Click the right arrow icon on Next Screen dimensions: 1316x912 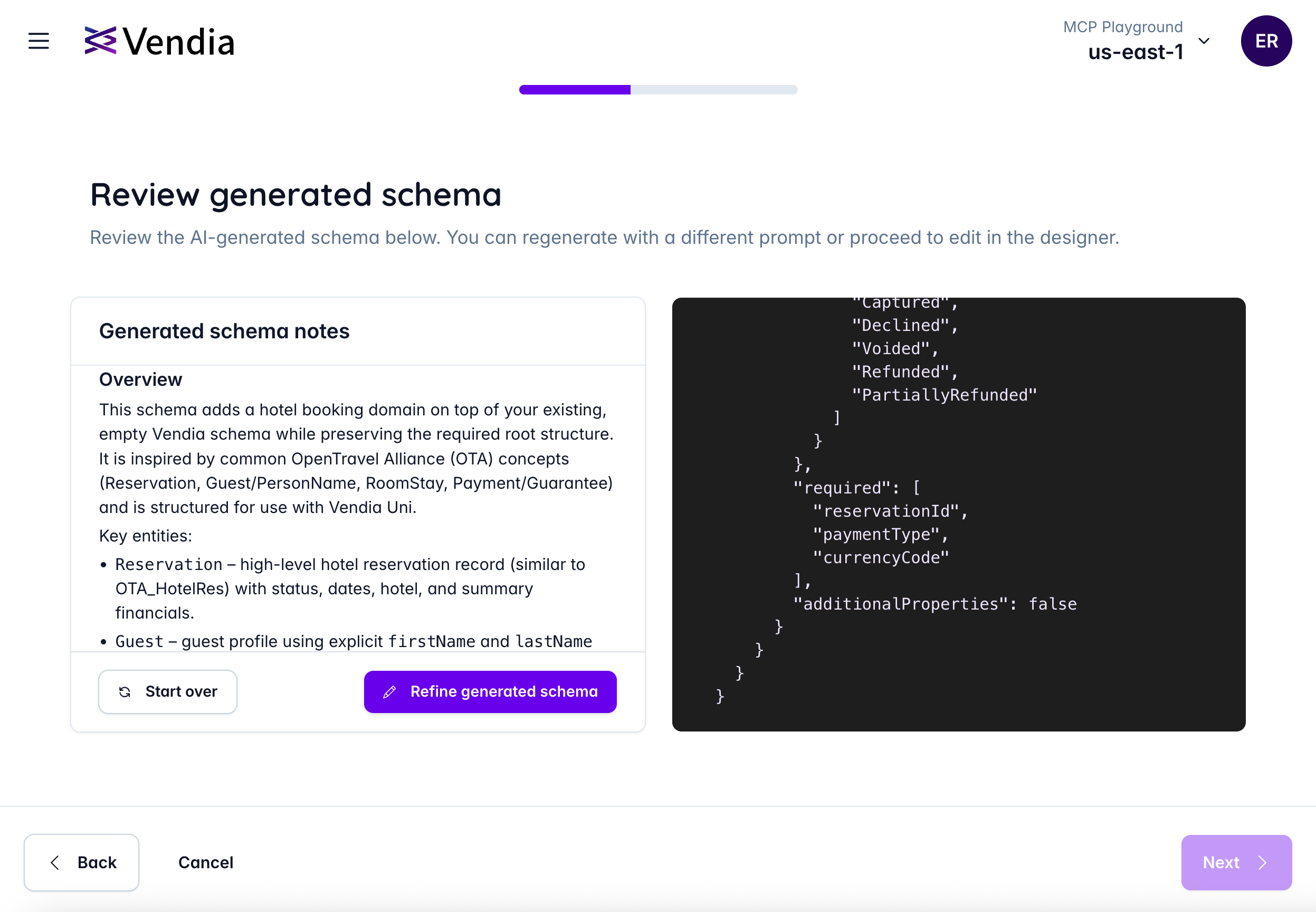(1263, 862)
